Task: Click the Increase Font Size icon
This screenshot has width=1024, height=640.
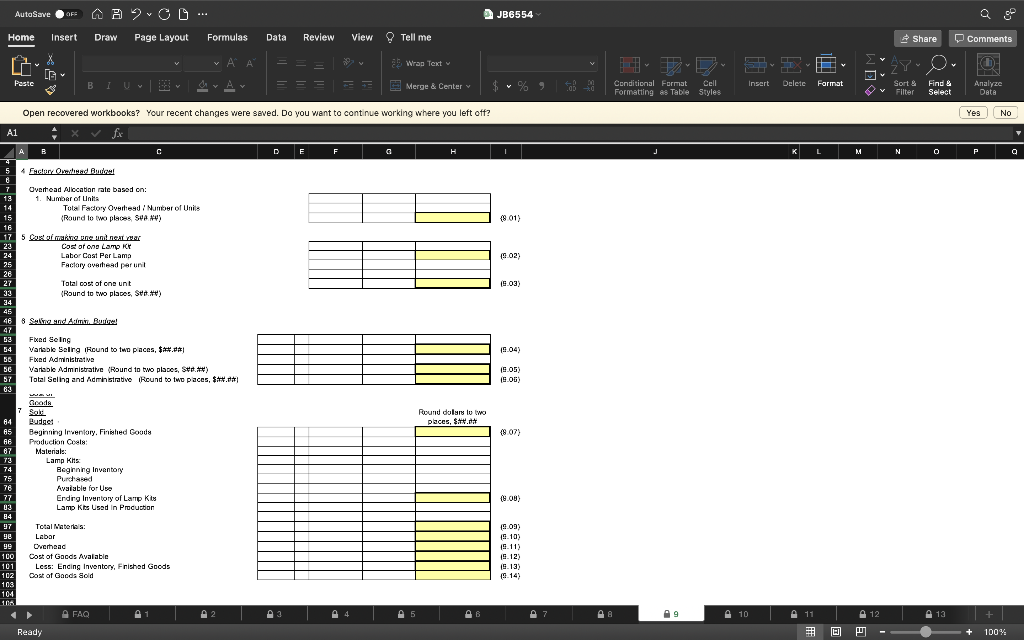Action: point(231,63)
